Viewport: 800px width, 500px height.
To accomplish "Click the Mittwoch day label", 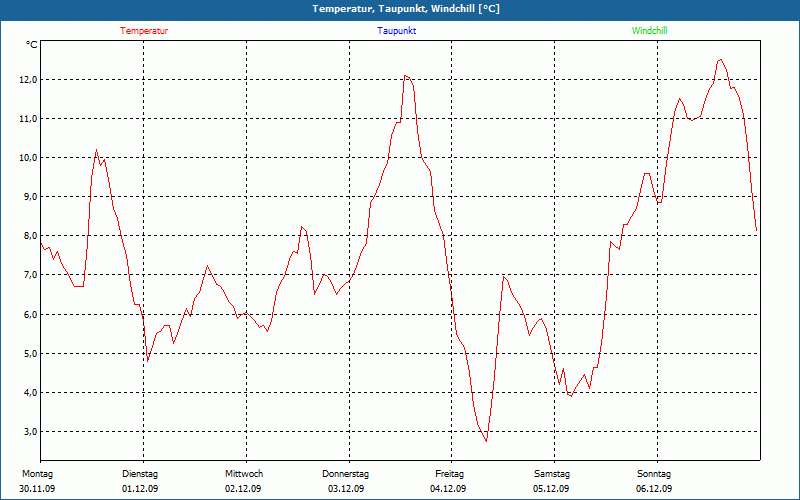I will [244, 474].
